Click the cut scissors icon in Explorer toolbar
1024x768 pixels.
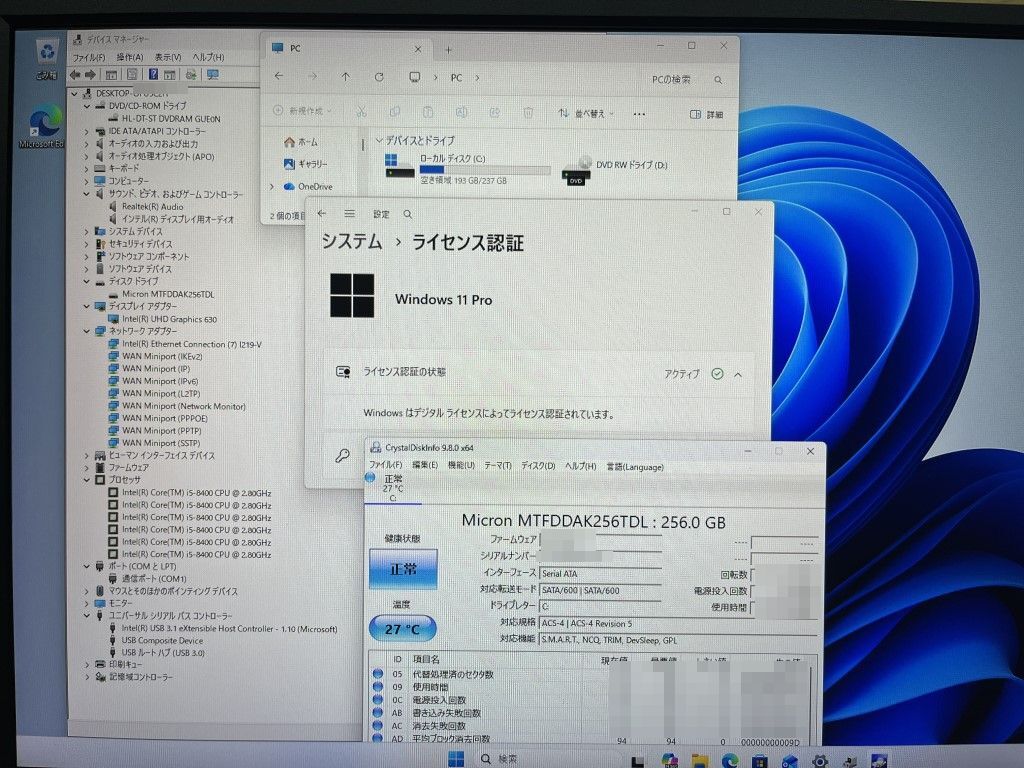point(361,112)
